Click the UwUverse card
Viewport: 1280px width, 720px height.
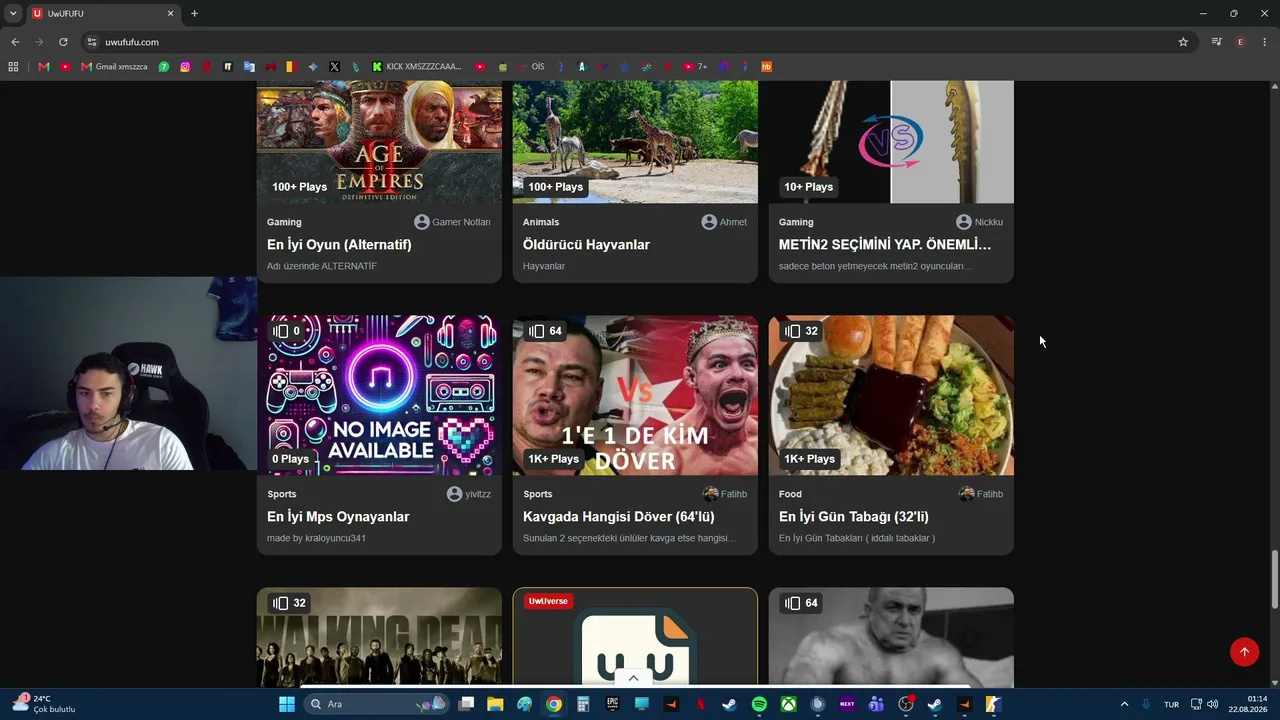(635, 637)
